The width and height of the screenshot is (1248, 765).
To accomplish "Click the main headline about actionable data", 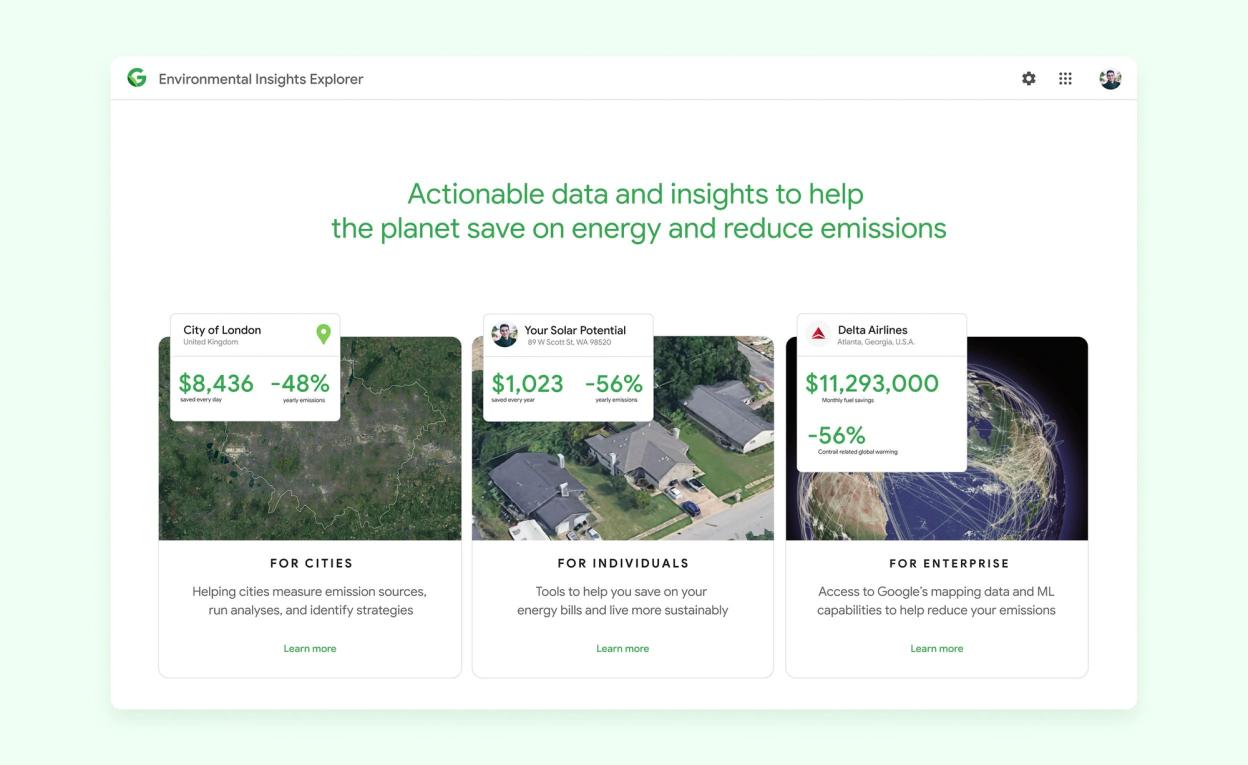I will [639, 211].
